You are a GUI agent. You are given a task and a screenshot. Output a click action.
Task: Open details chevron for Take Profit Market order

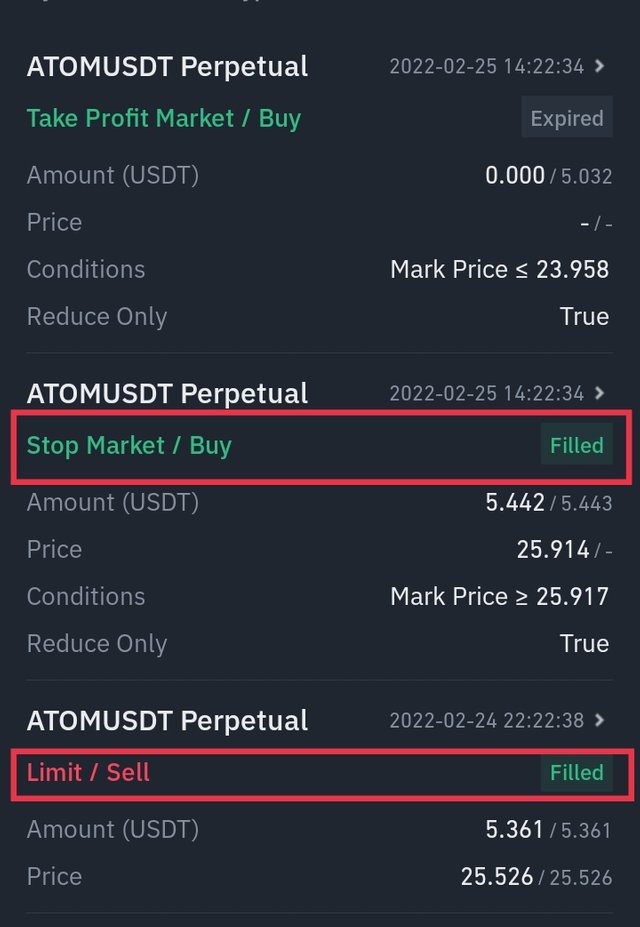tap(599, 66)
